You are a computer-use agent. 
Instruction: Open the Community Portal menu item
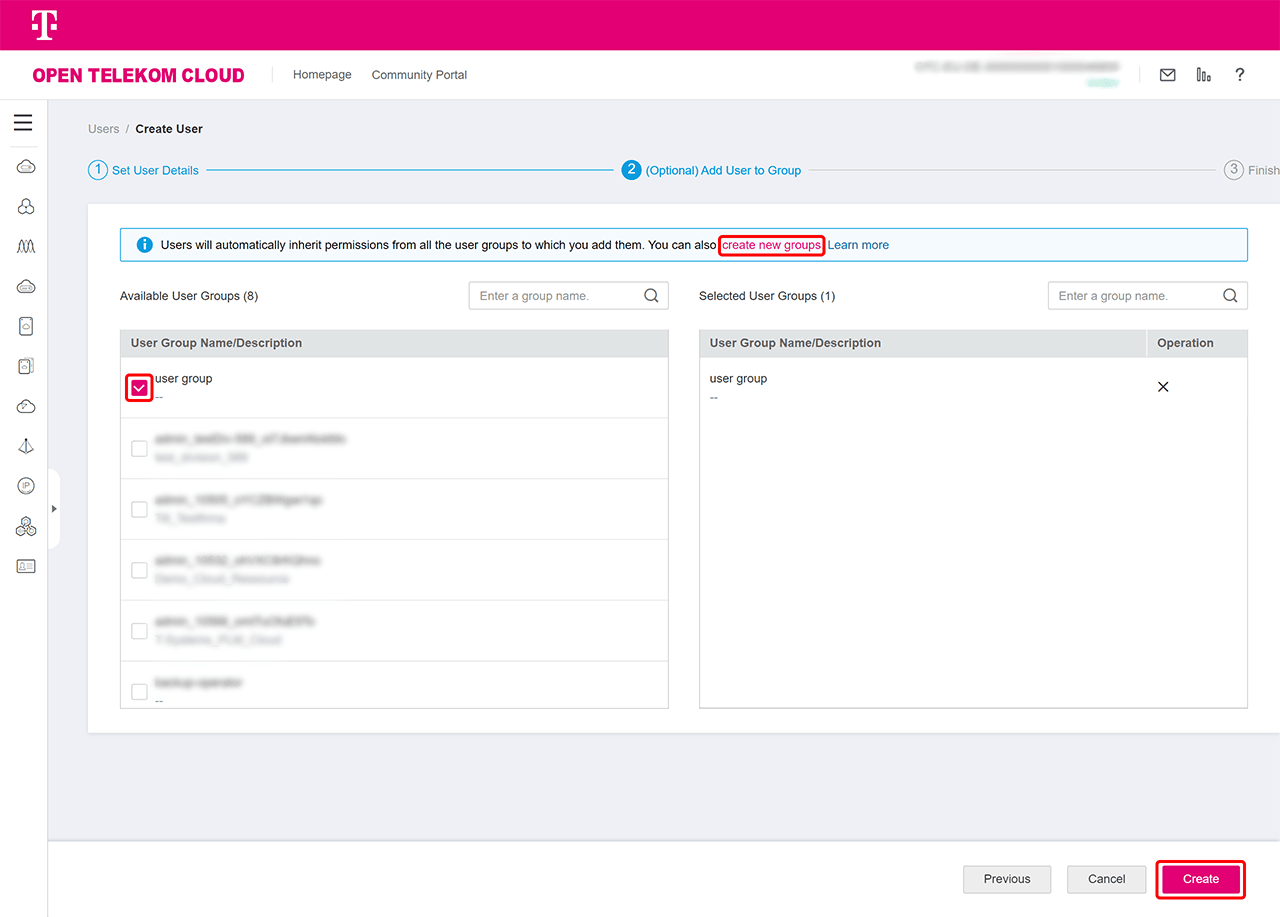419,75
